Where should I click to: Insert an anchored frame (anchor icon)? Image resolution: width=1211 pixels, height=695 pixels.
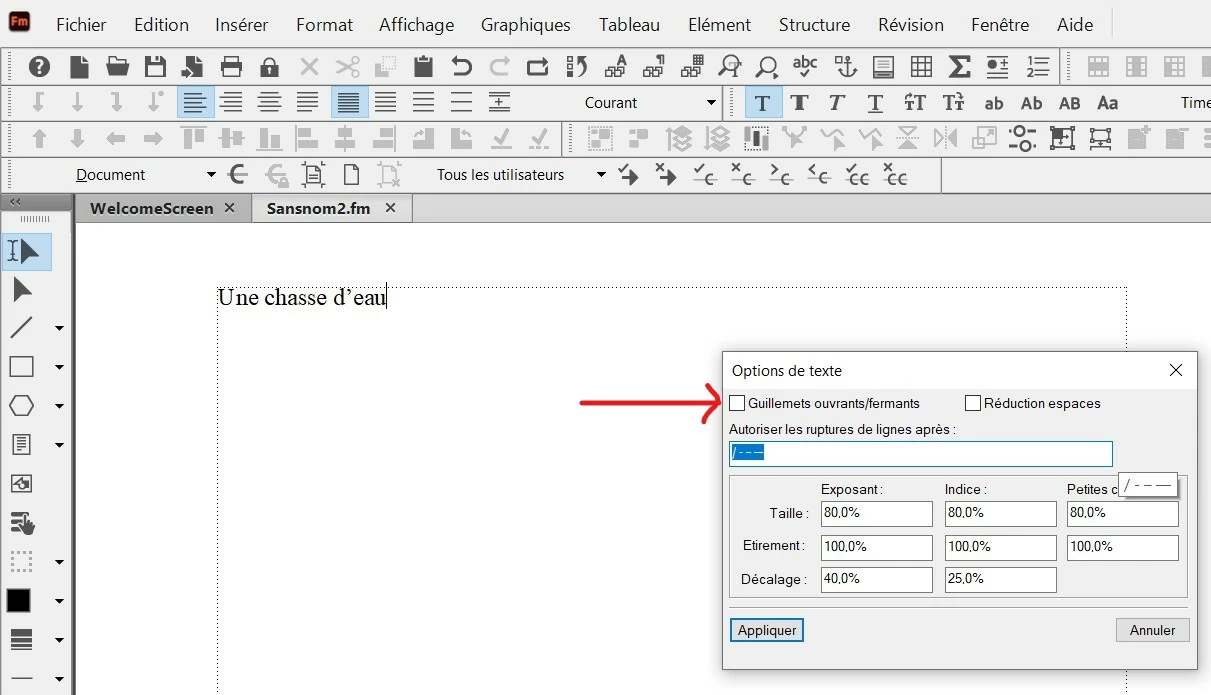point(846,67)
